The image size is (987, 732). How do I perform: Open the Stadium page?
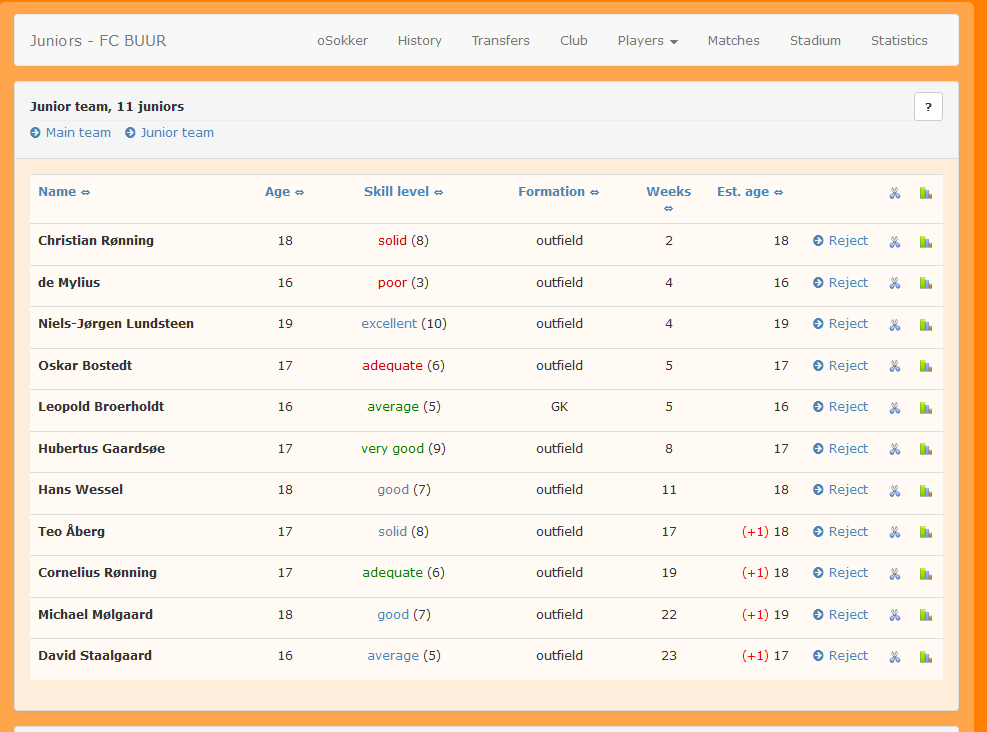tap(815, 40)
